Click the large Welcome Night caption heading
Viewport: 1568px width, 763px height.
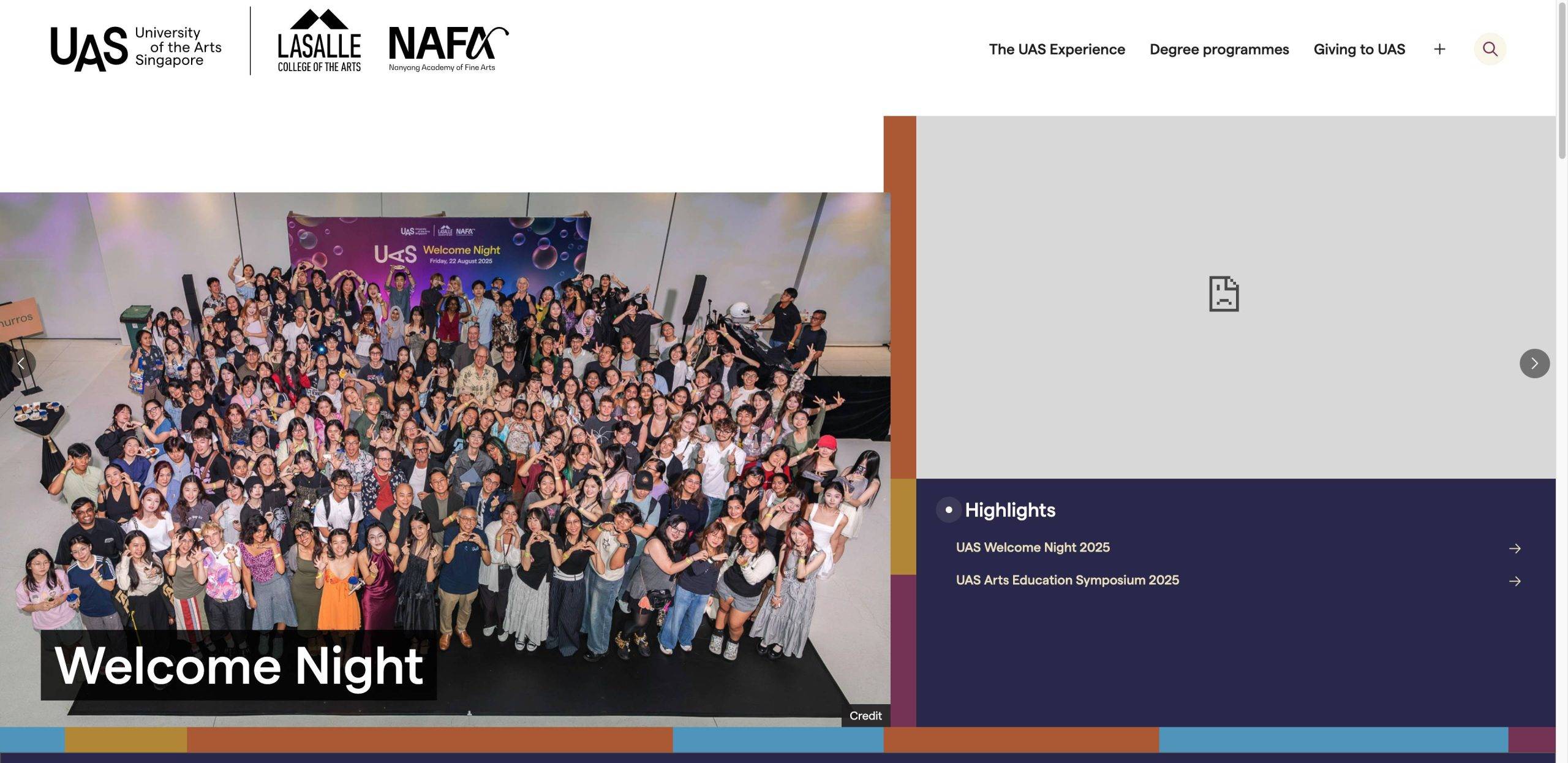(239, 666)
